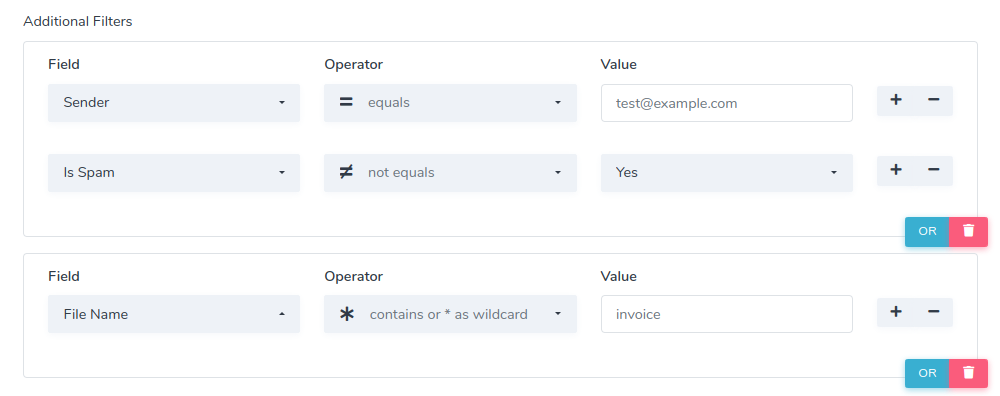
Task: Add a filter row after the Sender row
Action: click(x=895, y=100)
